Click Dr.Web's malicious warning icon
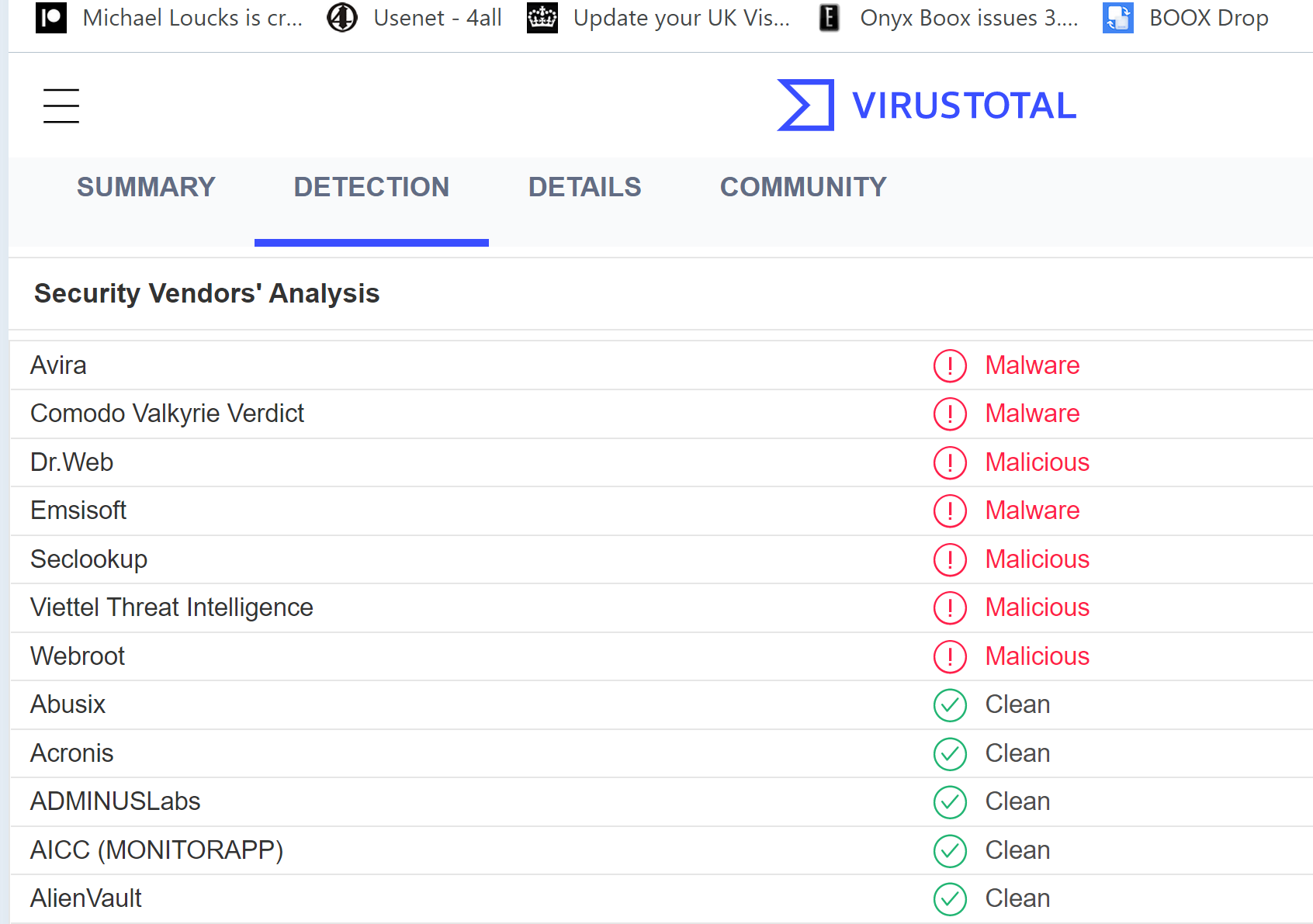Viewport: 1313px width, 924px height. pos(950,463)
